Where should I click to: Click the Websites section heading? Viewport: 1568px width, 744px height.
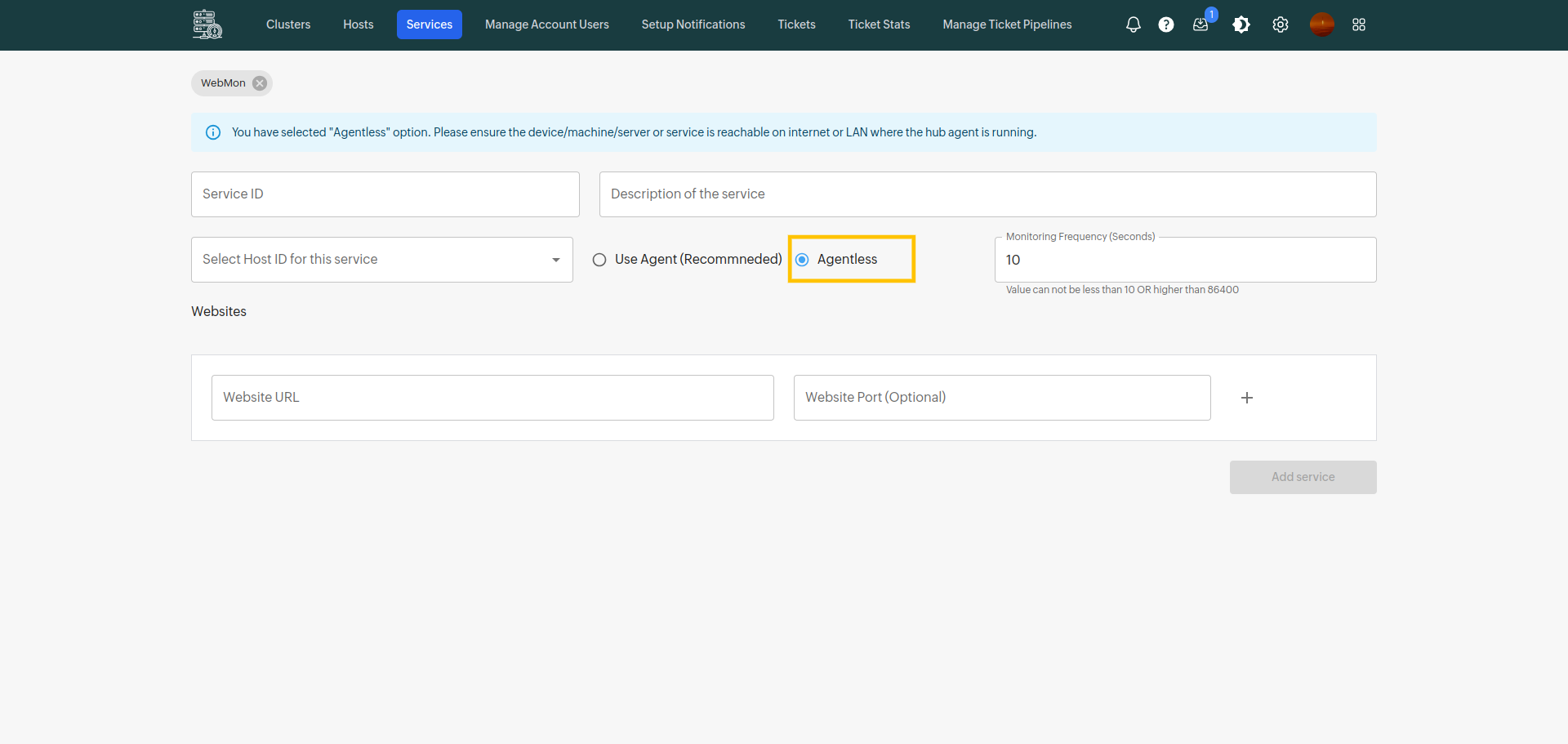coord(219,311)
